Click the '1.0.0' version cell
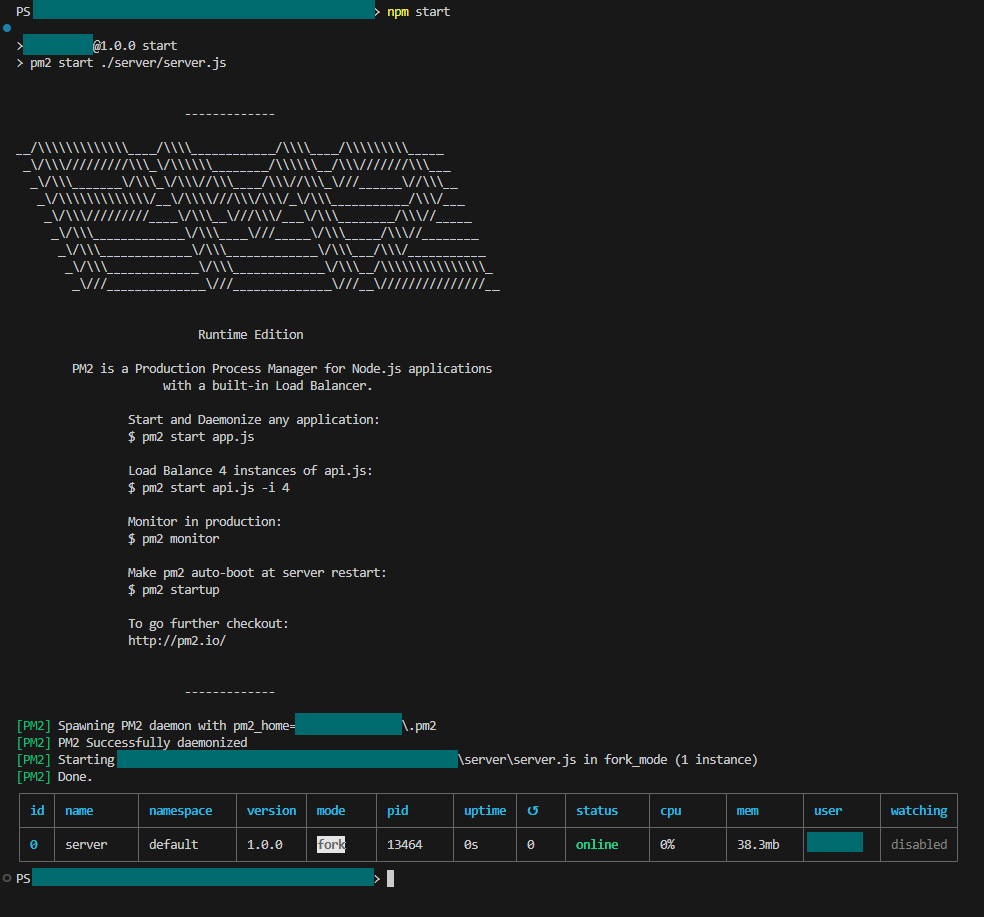The height and width of the screenshot is (917, 984). [x=264, y=845]
